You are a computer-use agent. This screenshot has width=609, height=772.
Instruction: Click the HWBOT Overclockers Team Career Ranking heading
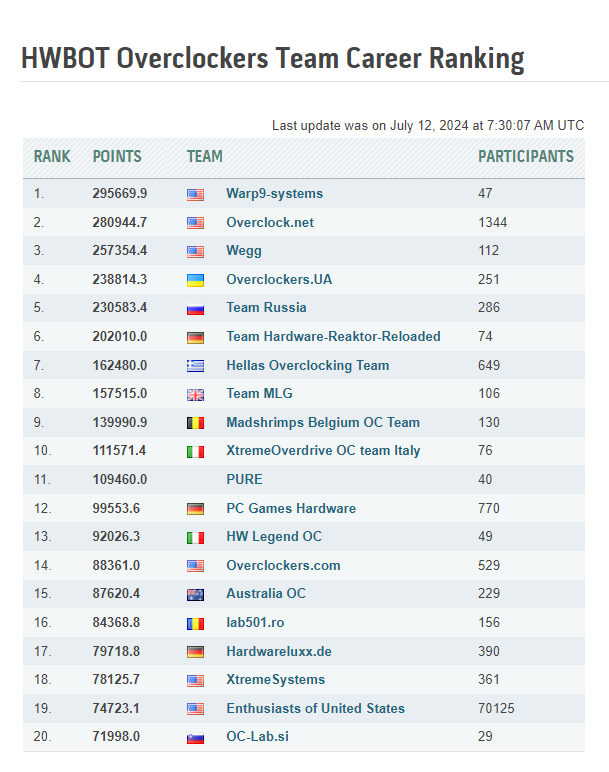click(273, 59)
